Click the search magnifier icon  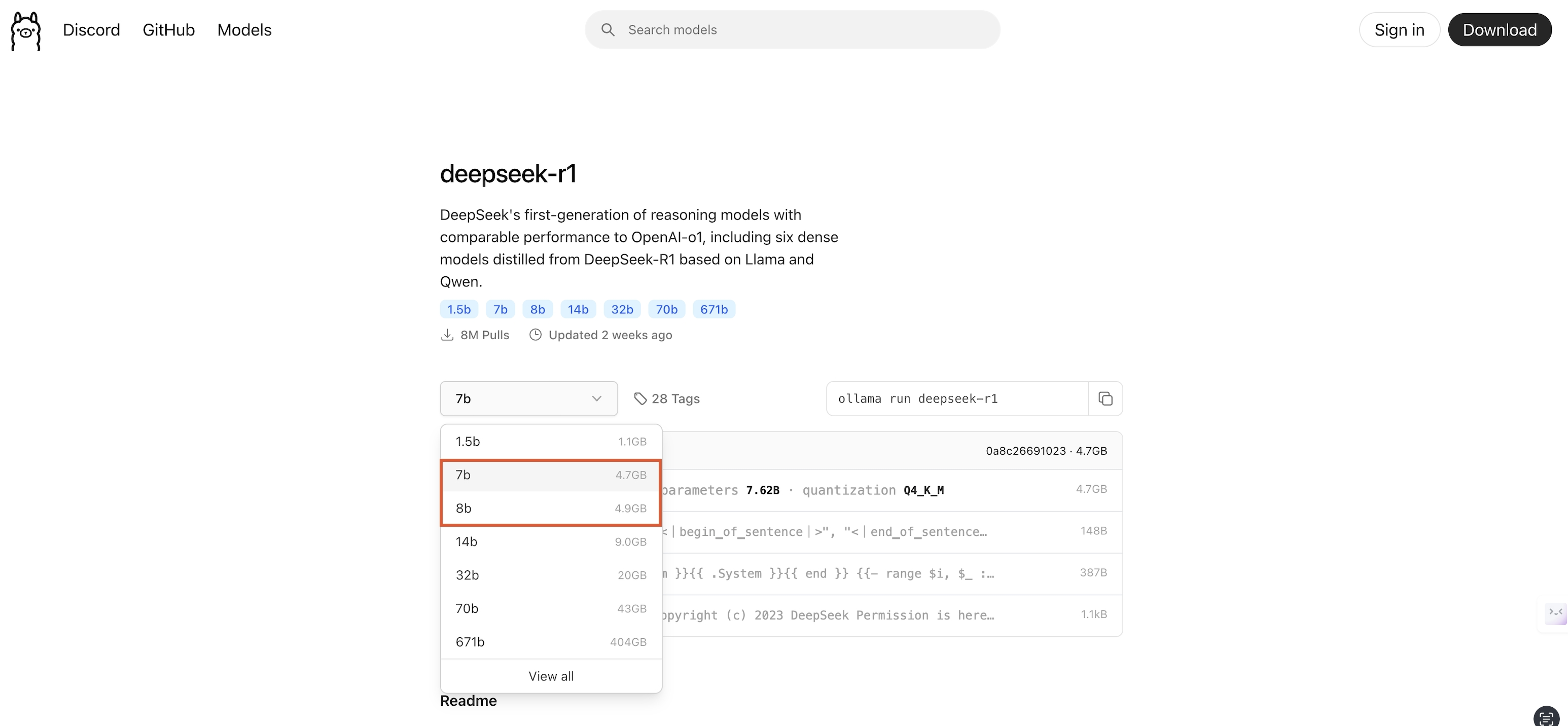pos(608,30)
